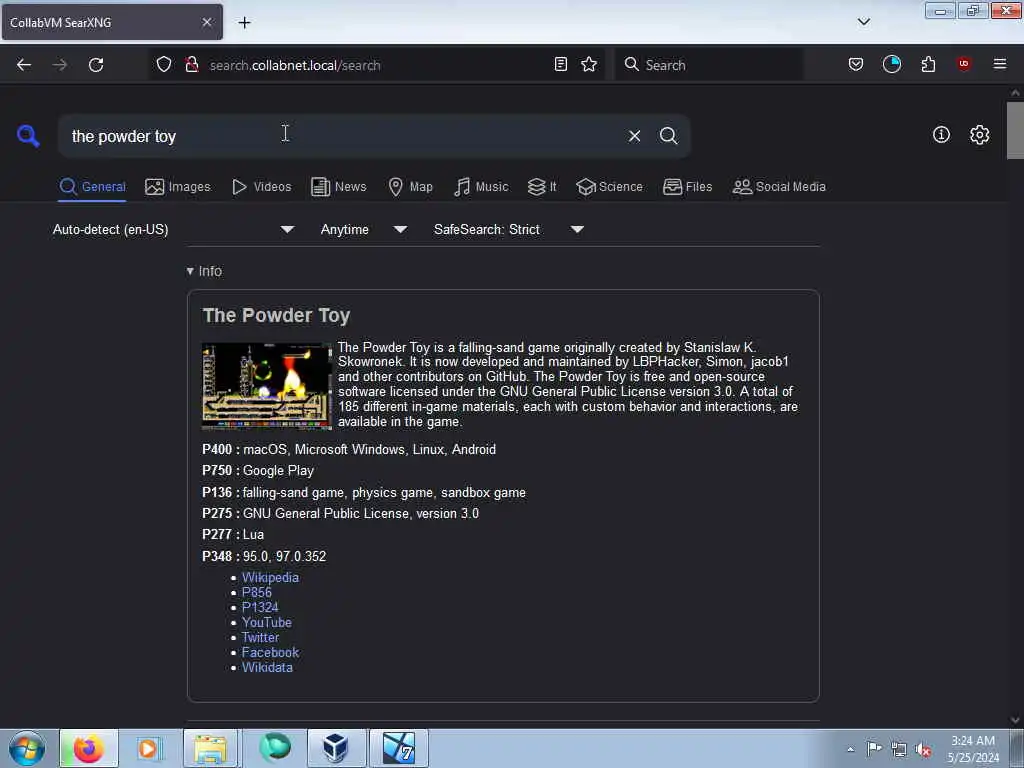Click the SearXNG logo magnifier icon
The width and height of the screenshot is (1024, 768).
click(28, 136)
